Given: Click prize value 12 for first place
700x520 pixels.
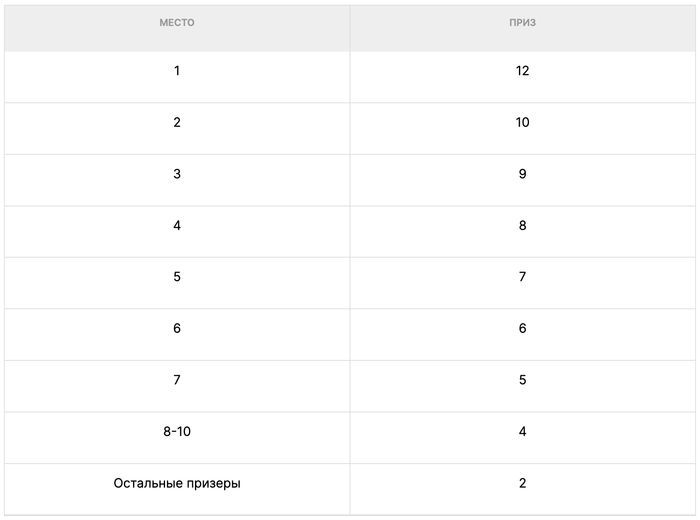Looking at the screenshot, I should [x=522, y=71].
